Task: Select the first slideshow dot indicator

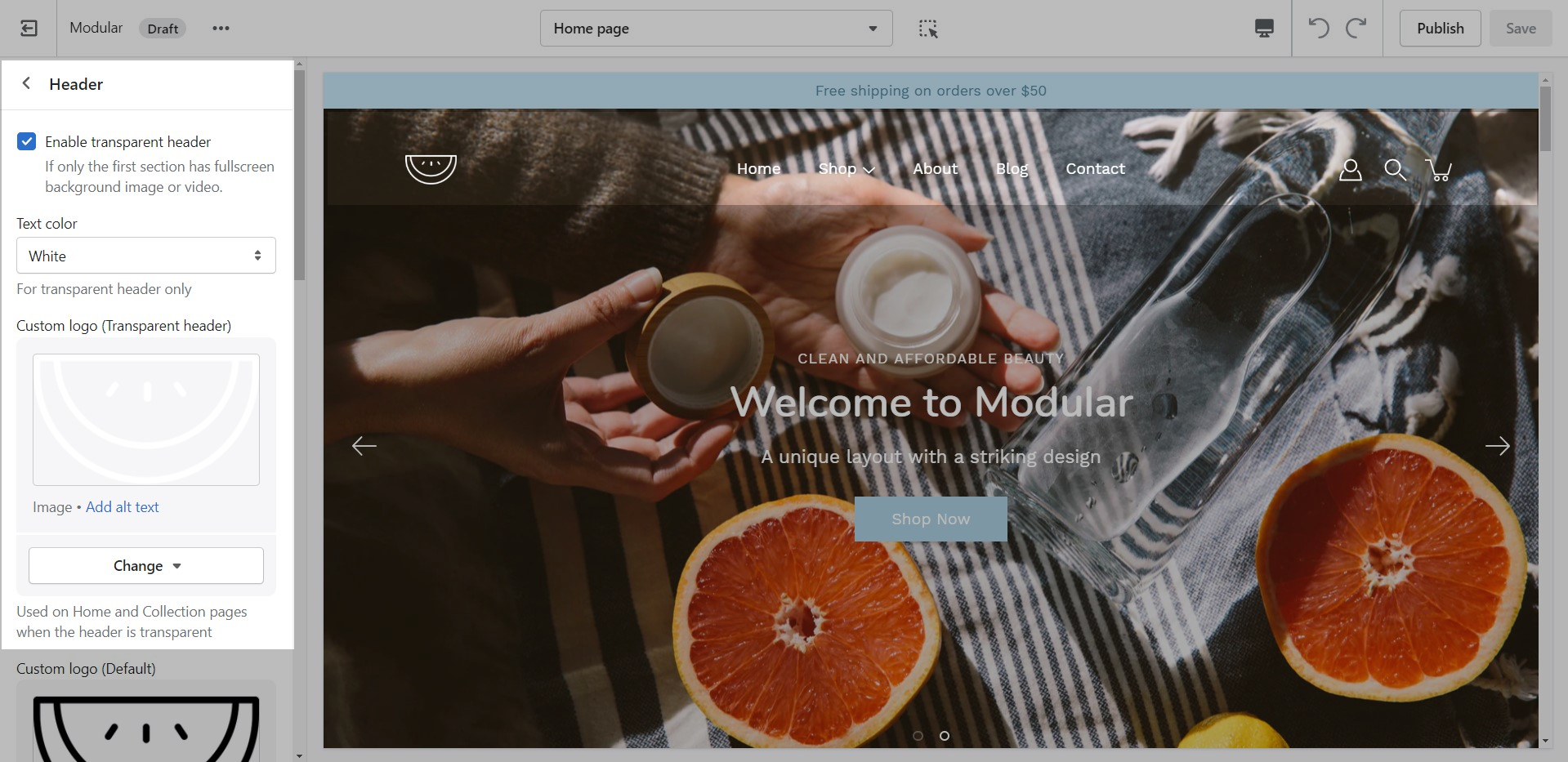Action: click(918, 736)
